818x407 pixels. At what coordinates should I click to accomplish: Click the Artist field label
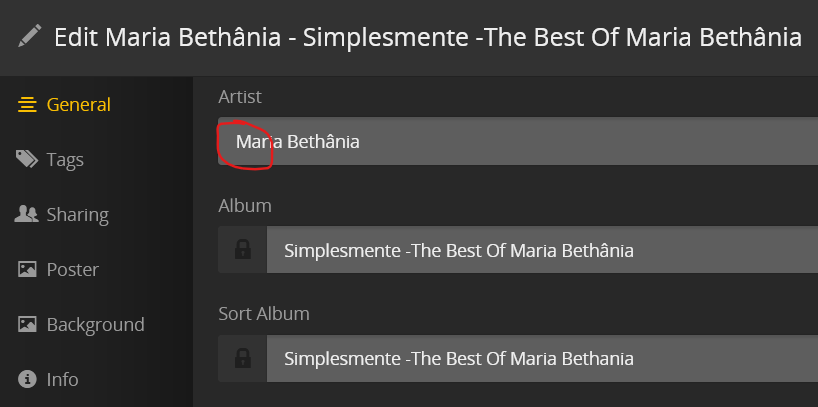[x=240, y=96]
